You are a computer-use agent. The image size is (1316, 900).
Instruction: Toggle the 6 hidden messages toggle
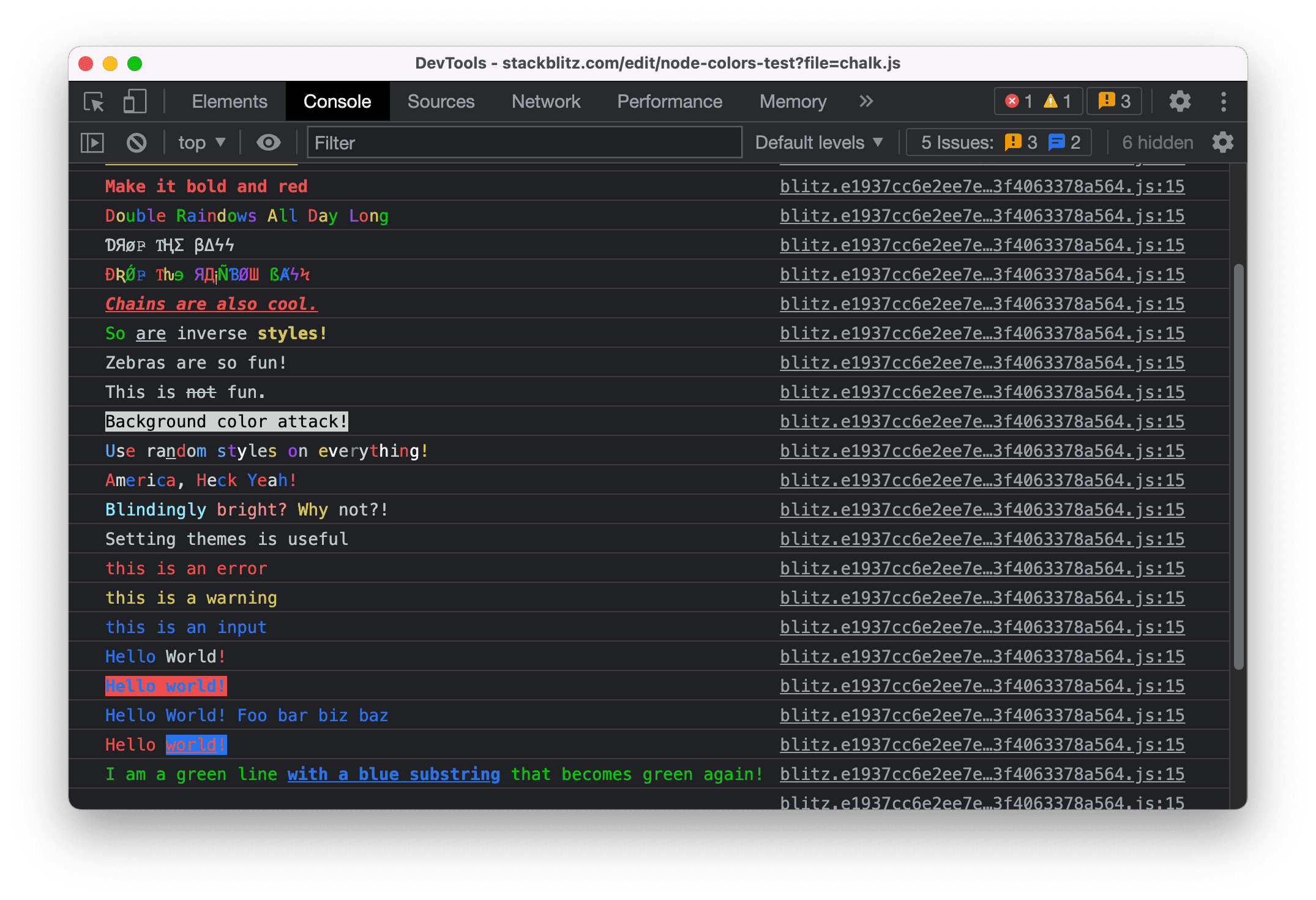click(x=1155, y=143)
